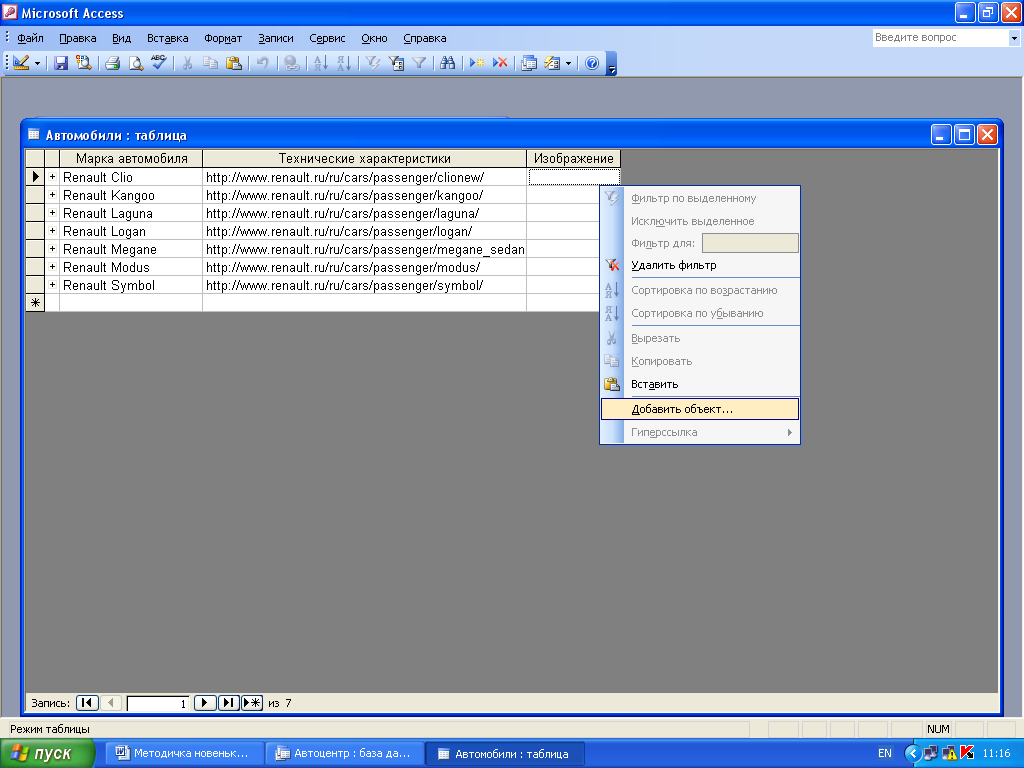The image size is (1024, 768).
Task: Click the пуск Start button
Action: click(x=48, y=754)
